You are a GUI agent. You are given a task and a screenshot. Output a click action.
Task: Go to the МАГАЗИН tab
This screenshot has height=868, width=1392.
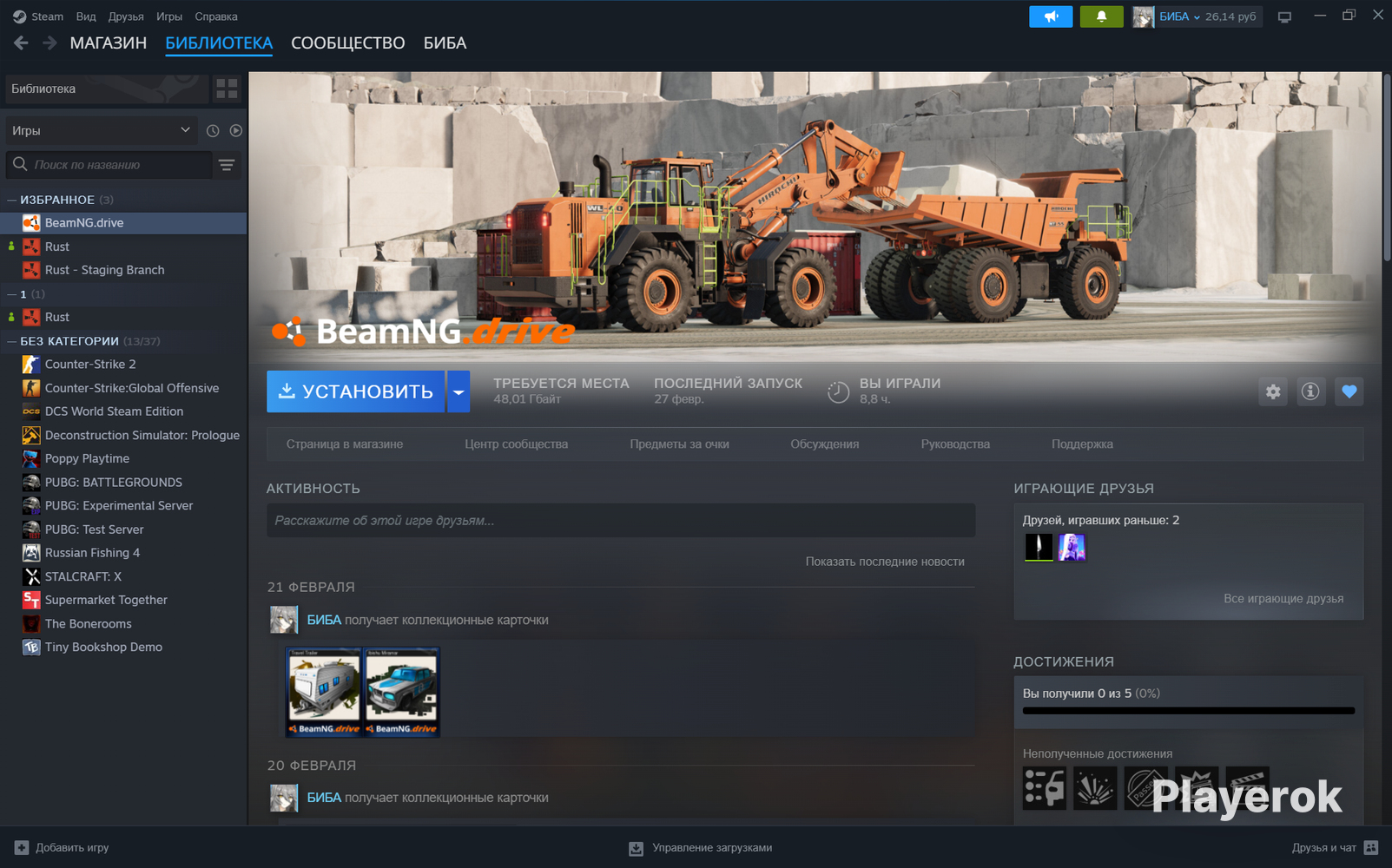(x=109, y=43)
